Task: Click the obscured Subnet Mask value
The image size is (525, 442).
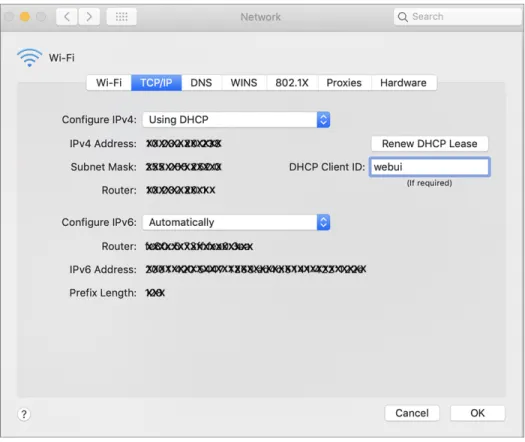Action: (183, 167)
